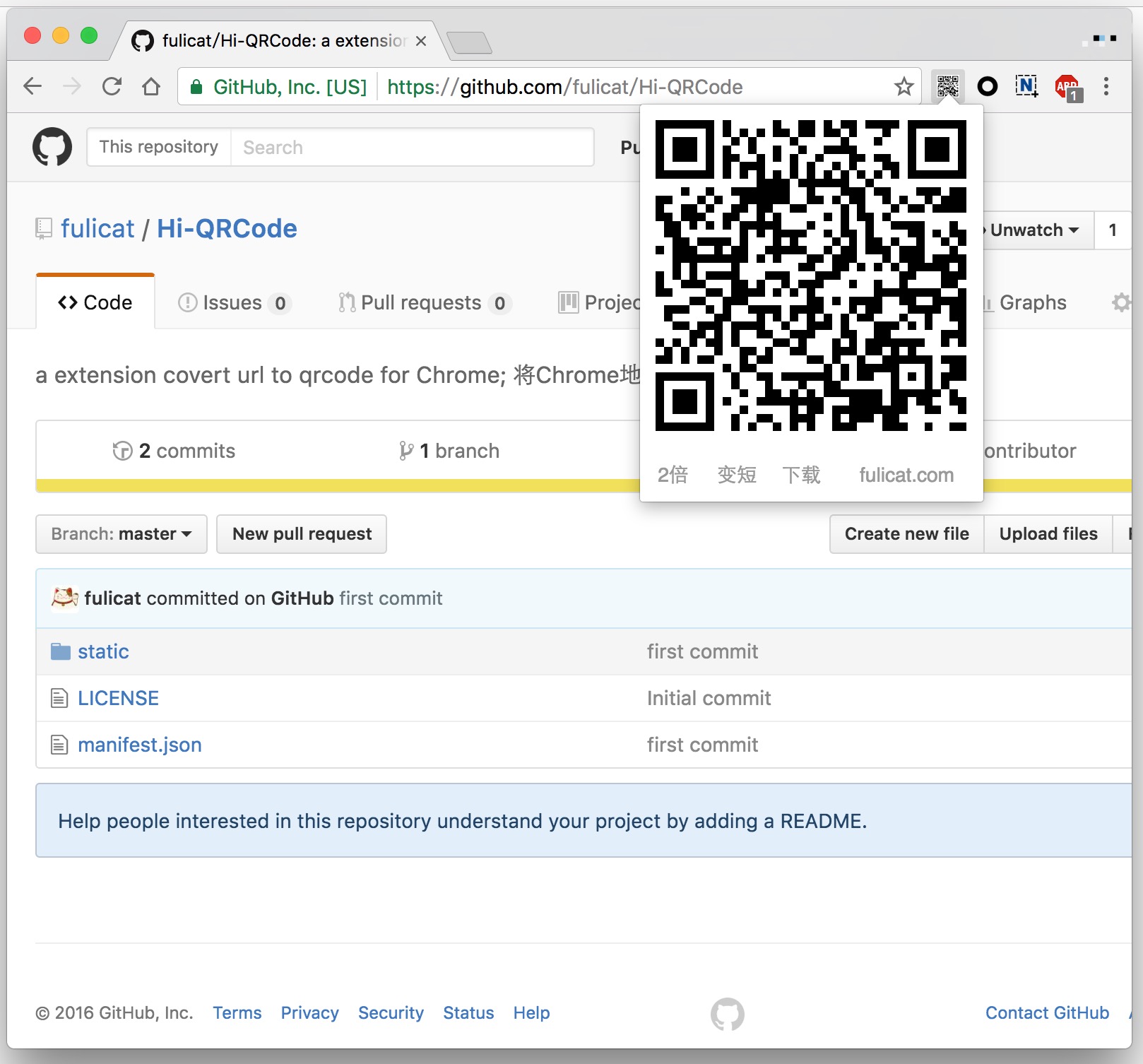This screenshot has height=1064, width=1143.
Task: Enlarge QR code with 2倍 option
Action: (673, 475)
